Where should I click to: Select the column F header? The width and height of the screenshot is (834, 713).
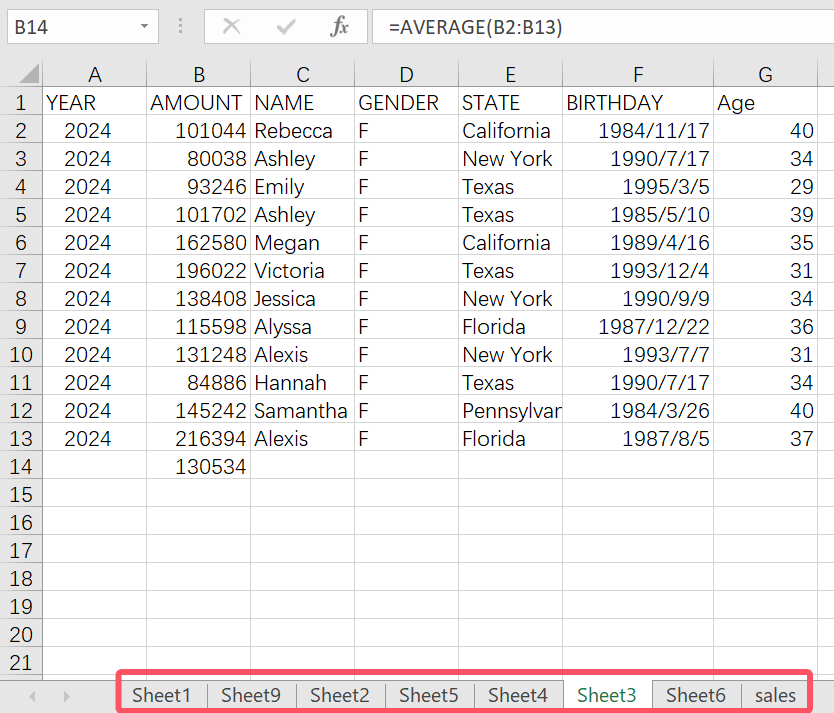[638, 74]
